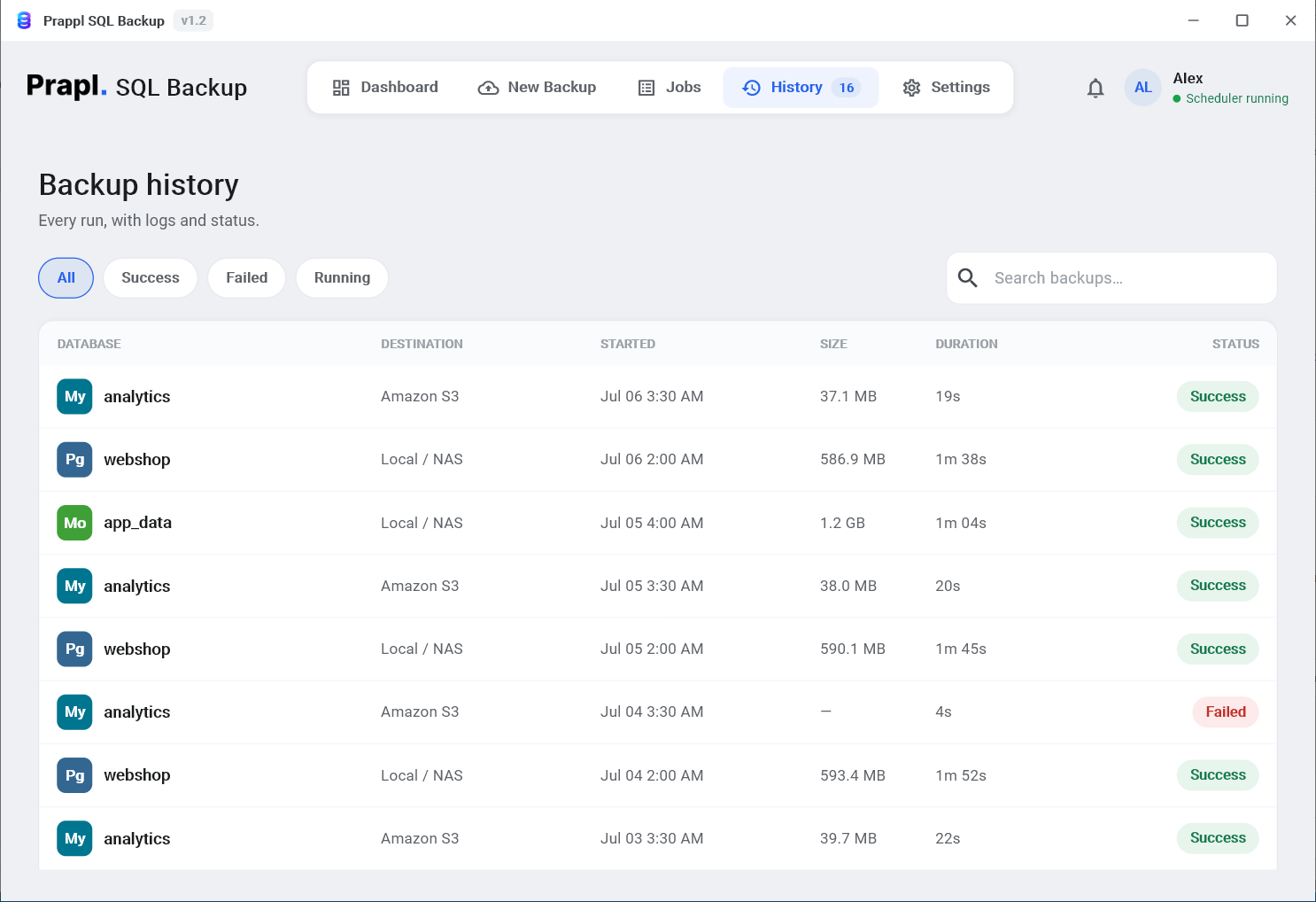Click the Failed status badge
The height and width of the screenshot is (902, 1316).
pos(1226,712)
